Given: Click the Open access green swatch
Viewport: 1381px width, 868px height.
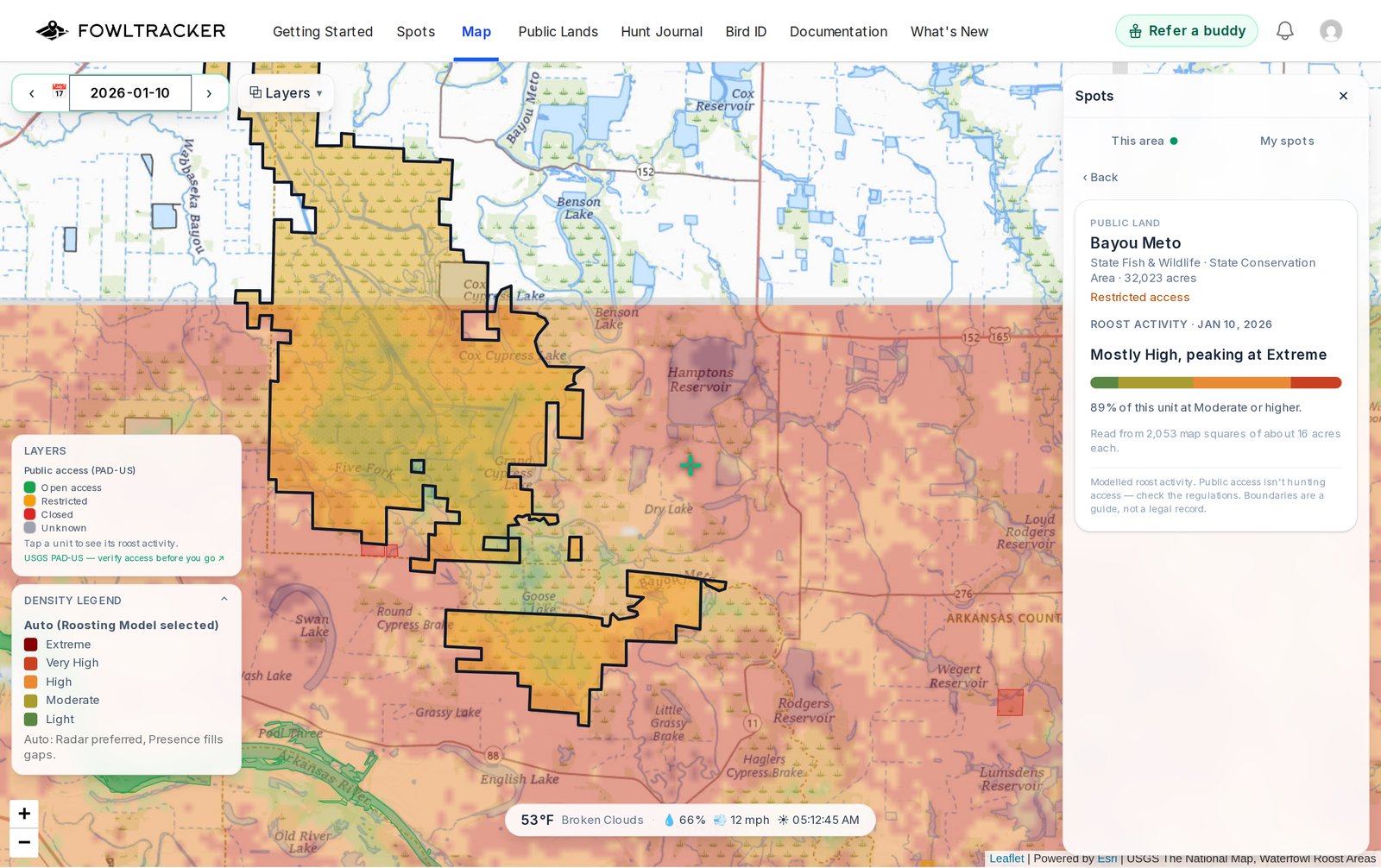Looking at the screenshot, I should click(x=30, y=487).
